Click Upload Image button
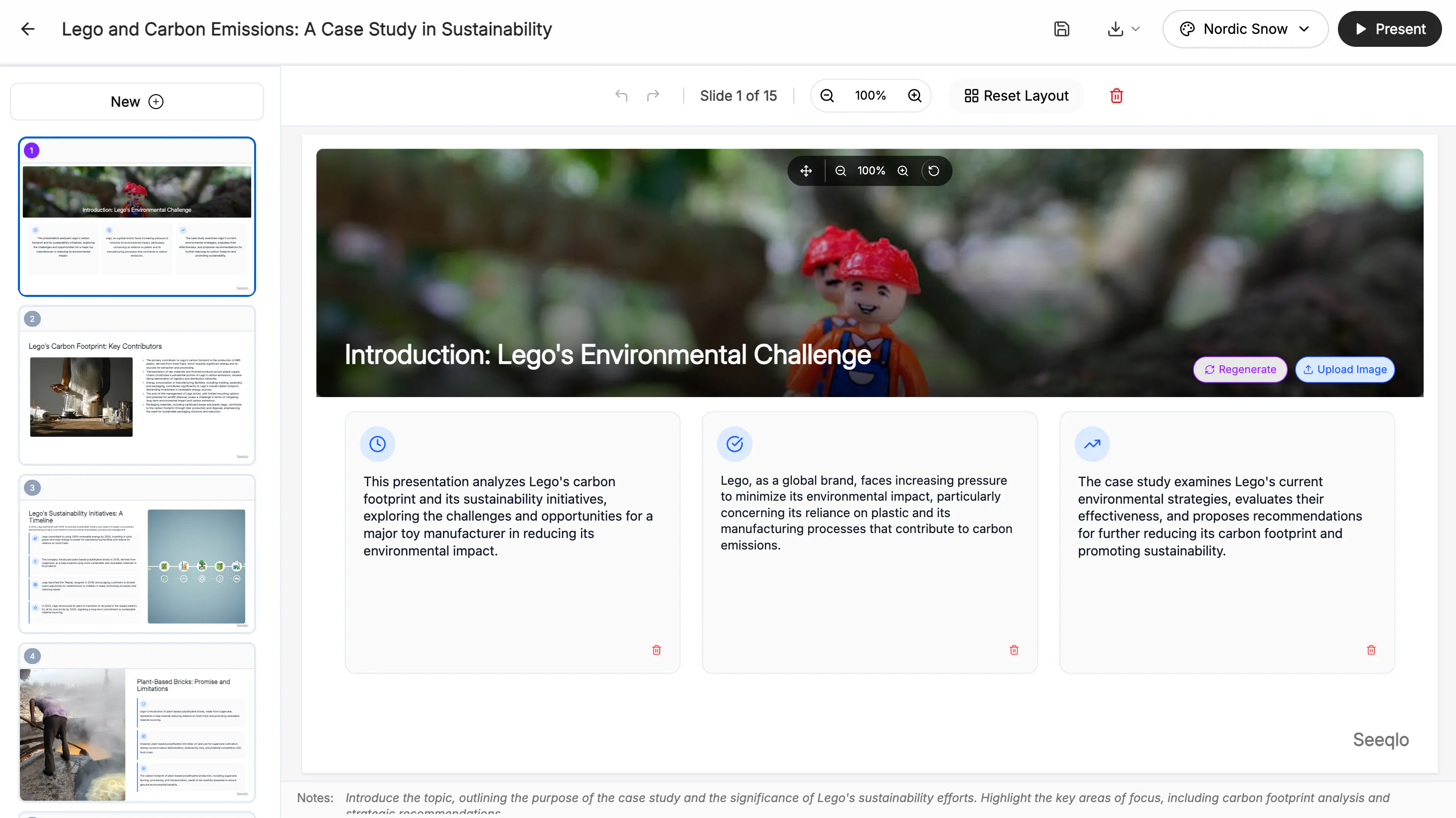 [x=1345, y=370]
